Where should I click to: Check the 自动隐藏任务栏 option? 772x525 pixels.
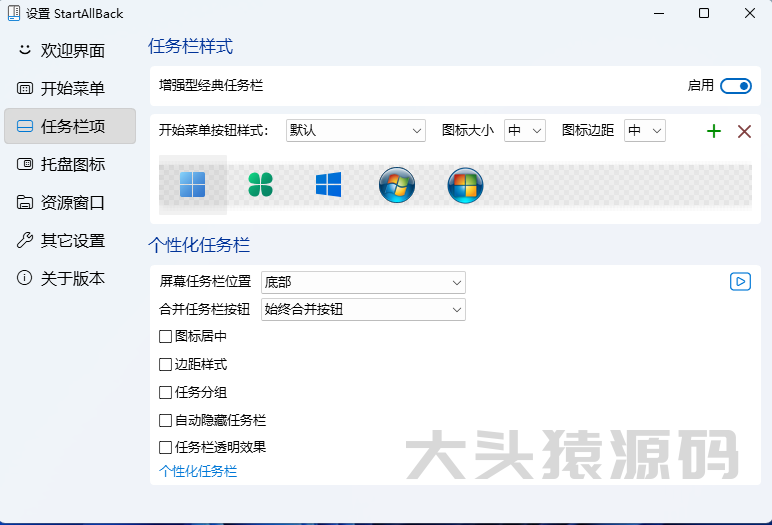click(166, 421)
